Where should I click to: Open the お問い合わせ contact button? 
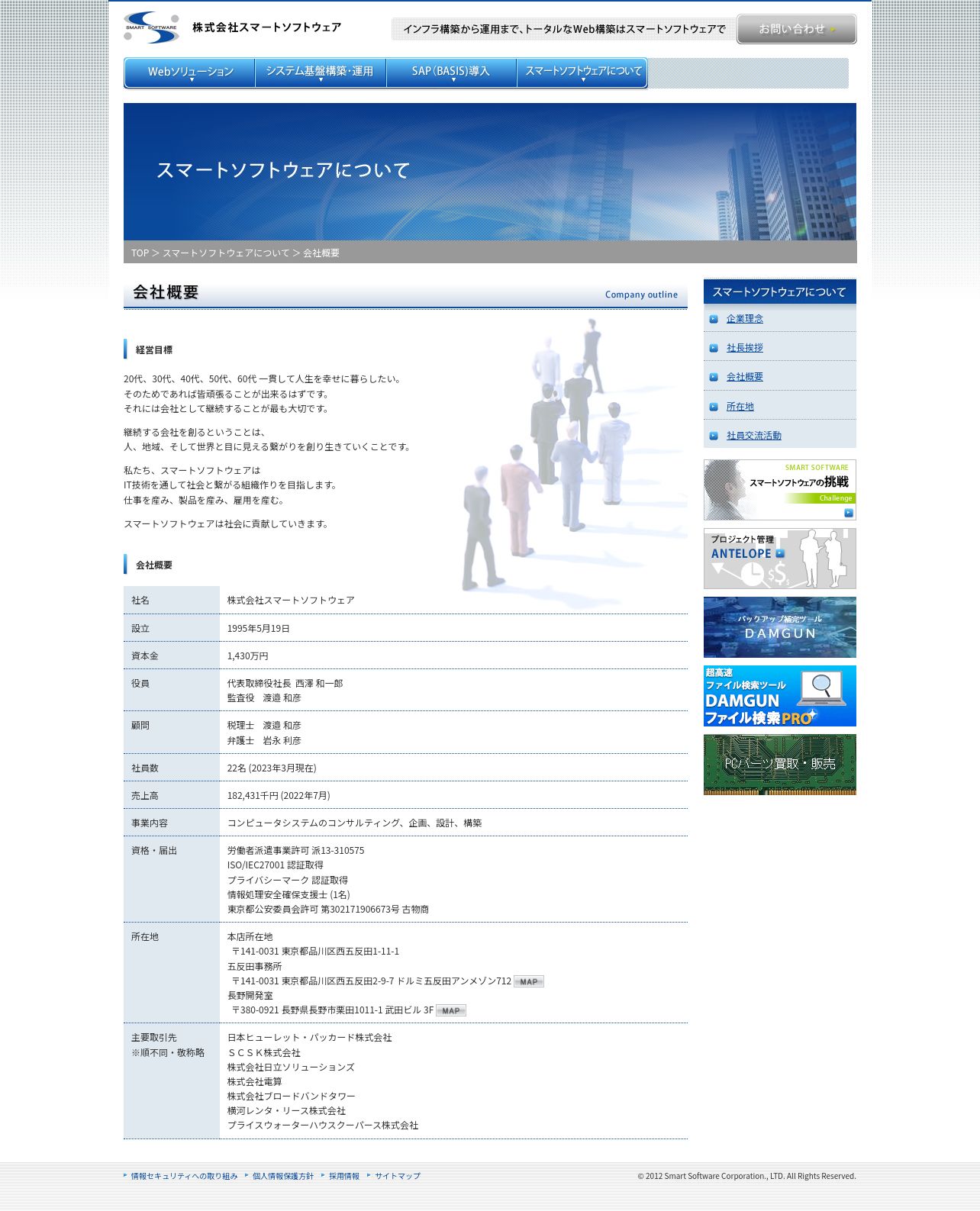point(796,29)
